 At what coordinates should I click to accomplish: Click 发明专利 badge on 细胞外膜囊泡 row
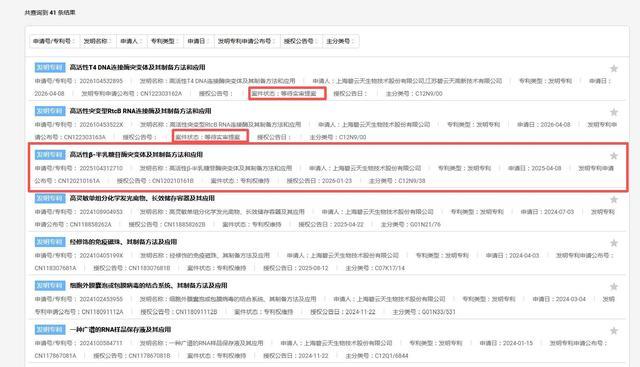(50, 285)
